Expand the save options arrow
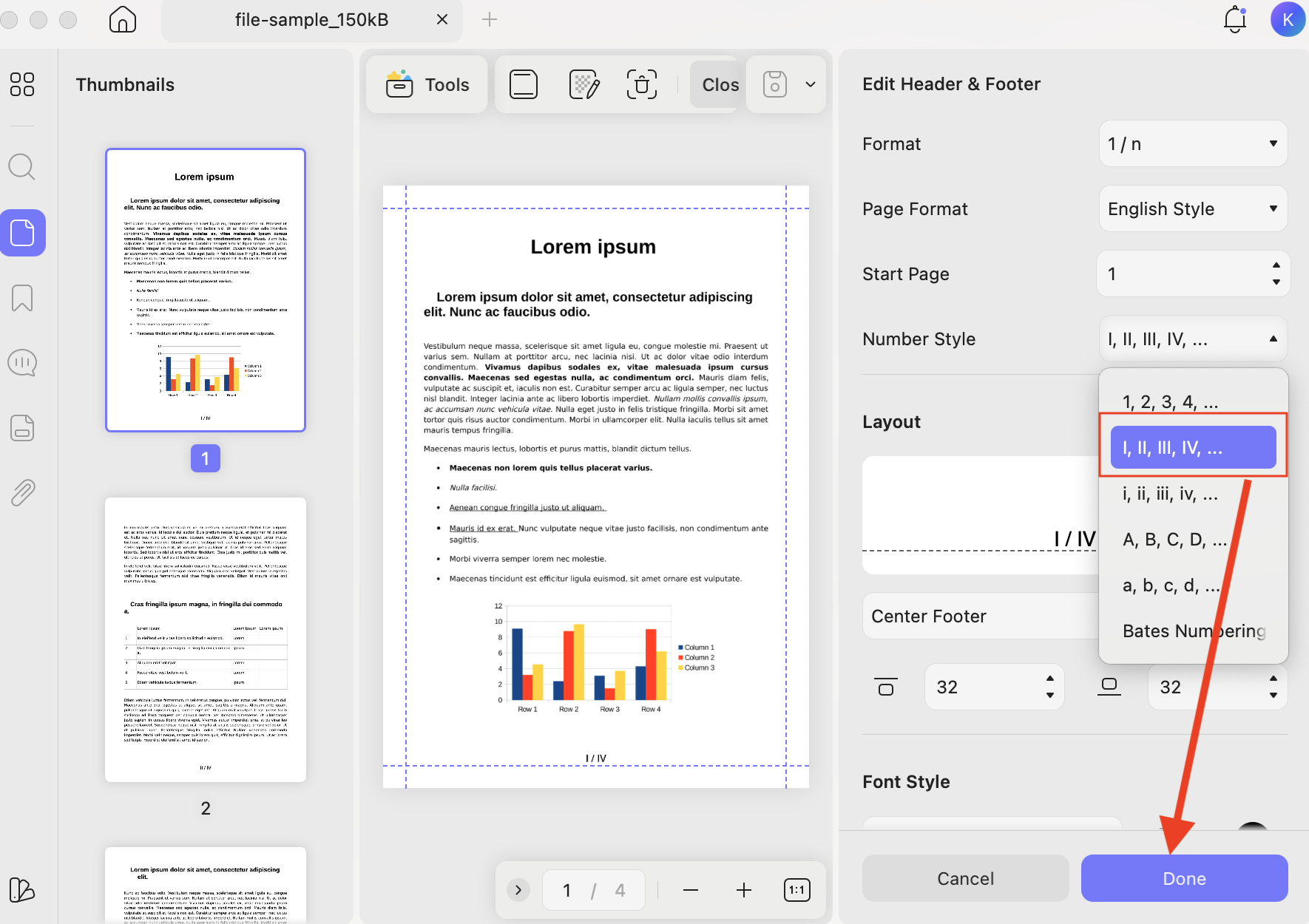Screen dimensions: 1309x924 coord(811,84)
